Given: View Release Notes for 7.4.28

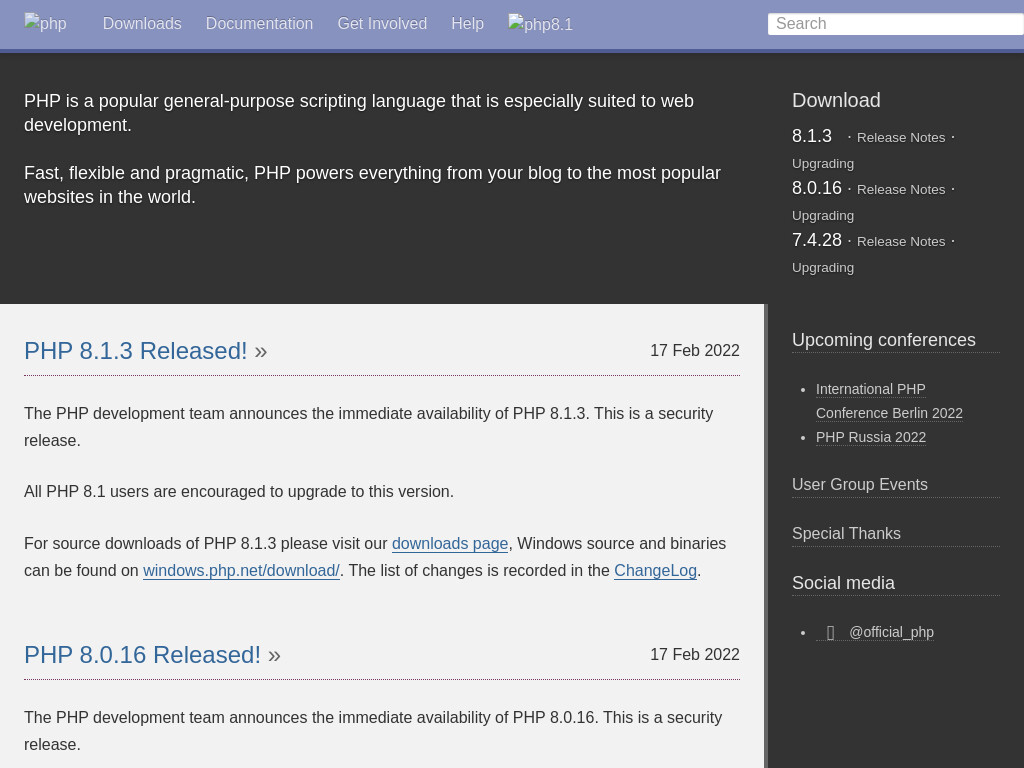Looking at the screenshot, I should pos(901,242).
